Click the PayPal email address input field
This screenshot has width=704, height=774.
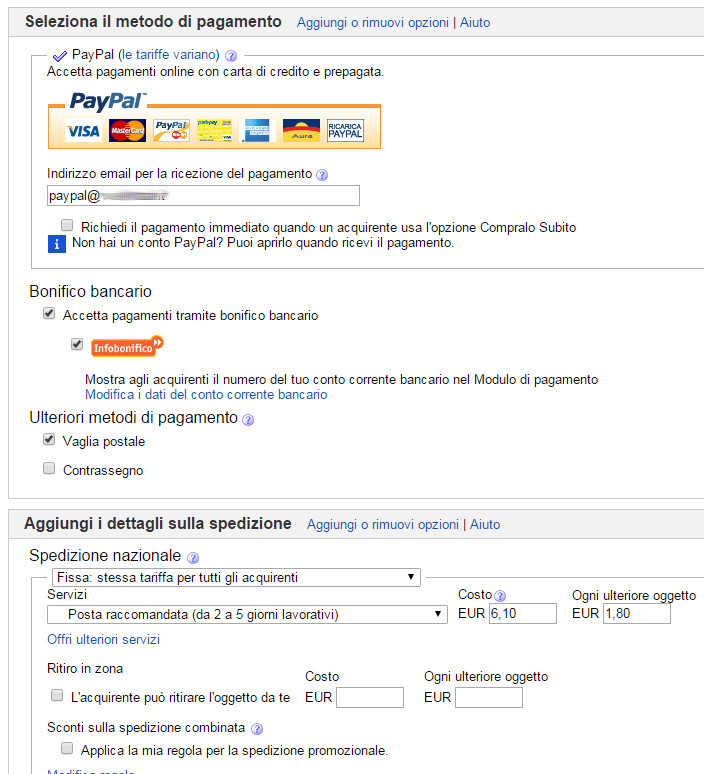point(203,196)
